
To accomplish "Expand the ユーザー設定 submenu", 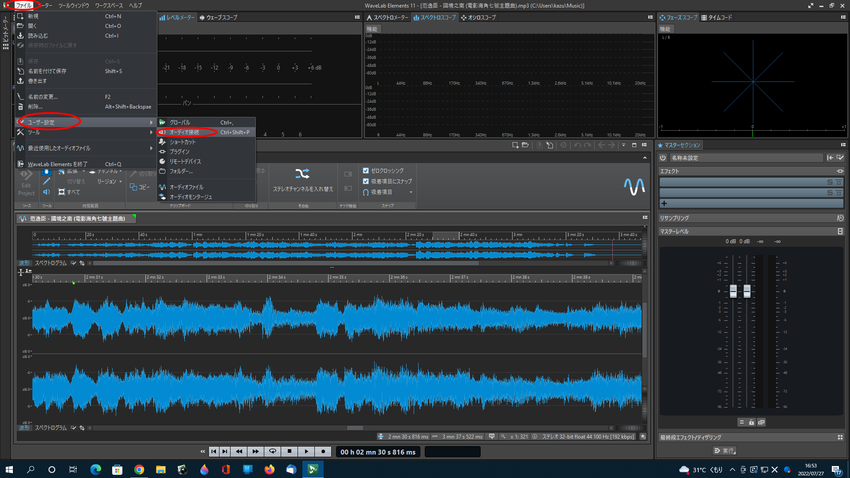I will (86, 122).
